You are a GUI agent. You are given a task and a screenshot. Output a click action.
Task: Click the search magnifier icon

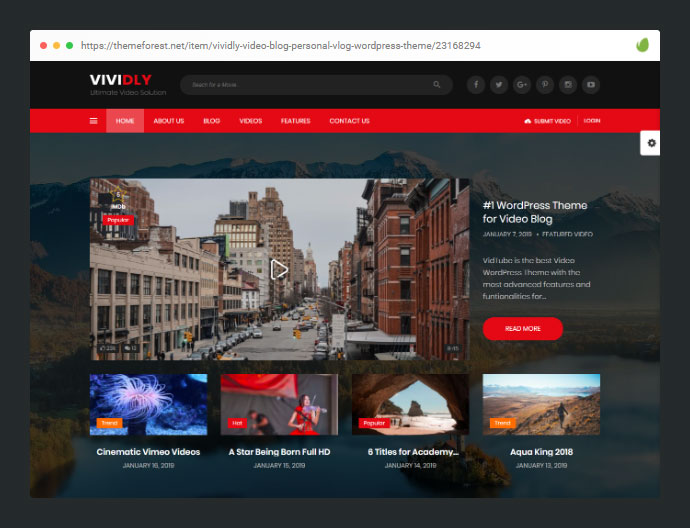pyautogui.click(x=437, y=84)
